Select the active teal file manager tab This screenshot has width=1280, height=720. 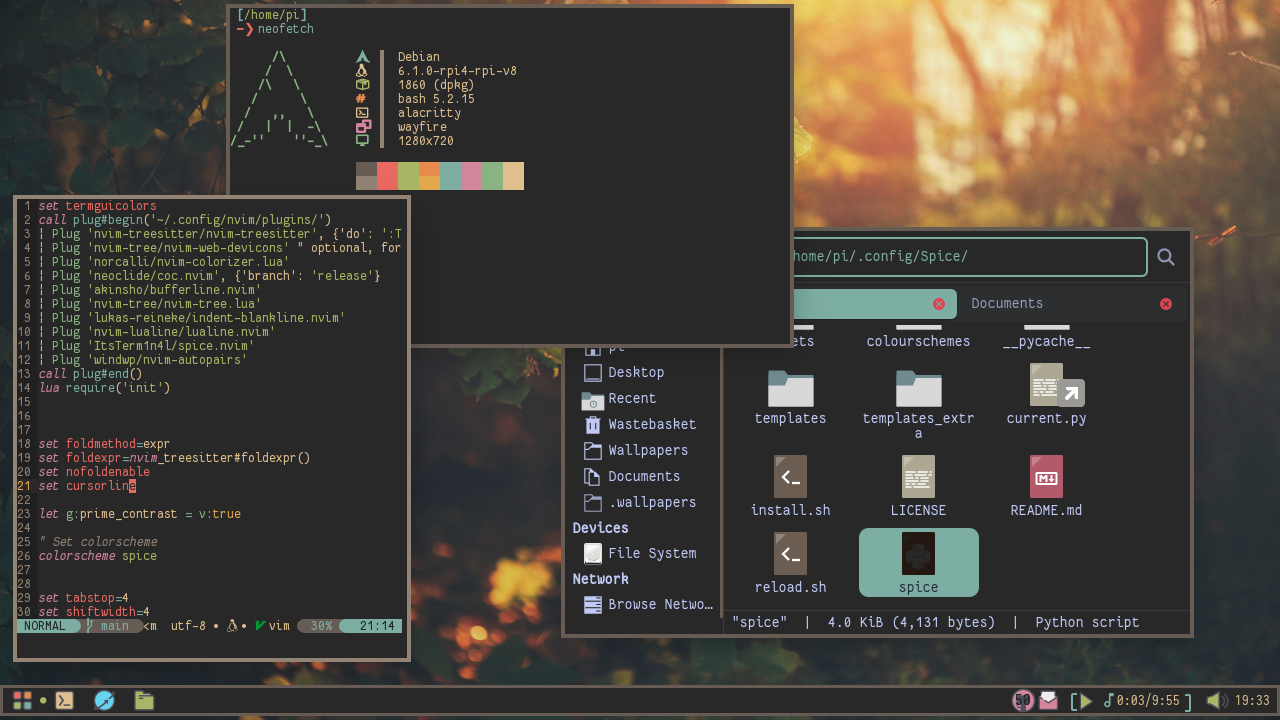click(874, 303)
